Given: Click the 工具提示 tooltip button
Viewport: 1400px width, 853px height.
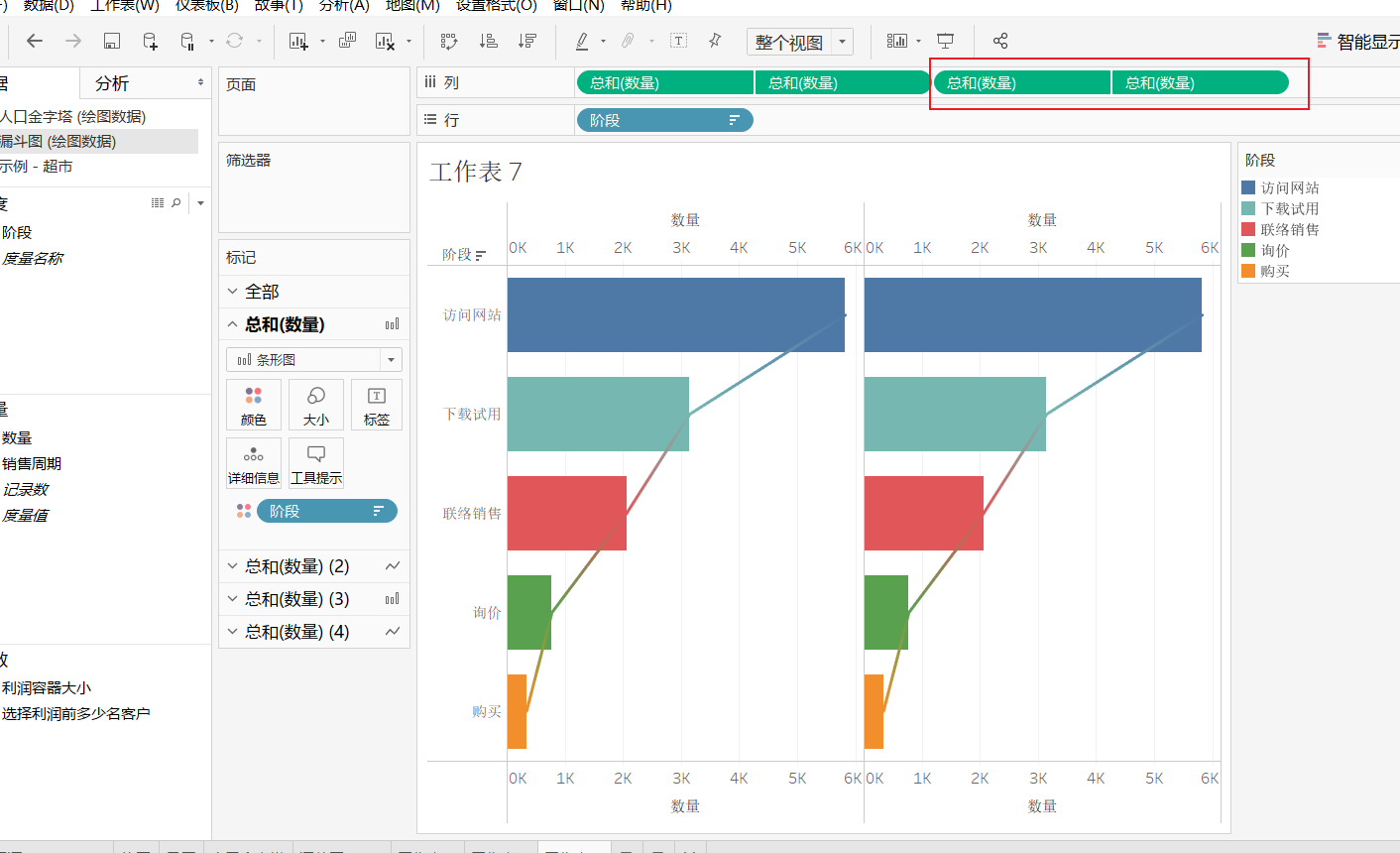Looking at the screenshot, I should (316, 463).
